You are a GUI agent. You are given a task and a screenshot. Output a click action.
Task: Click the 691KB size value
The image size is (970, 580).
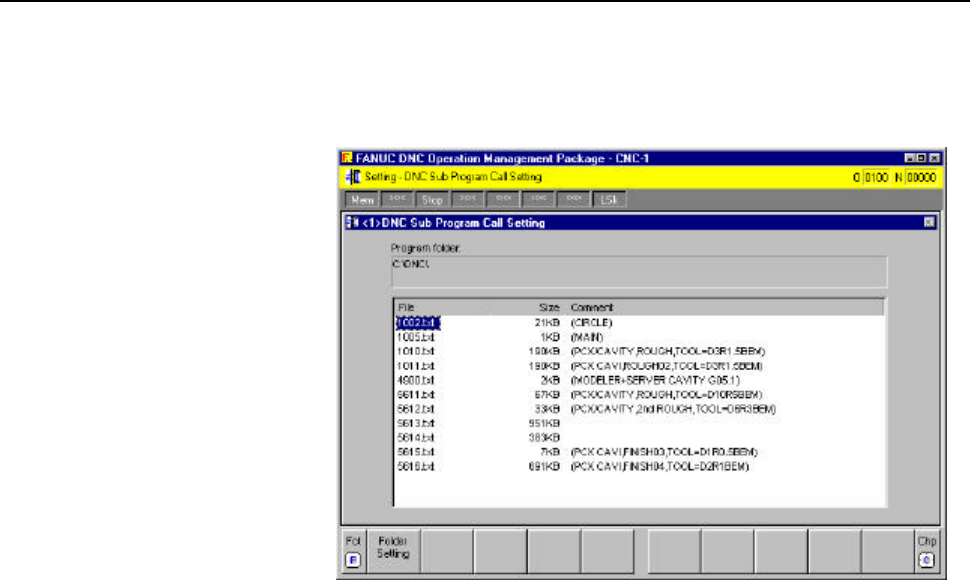544,466
